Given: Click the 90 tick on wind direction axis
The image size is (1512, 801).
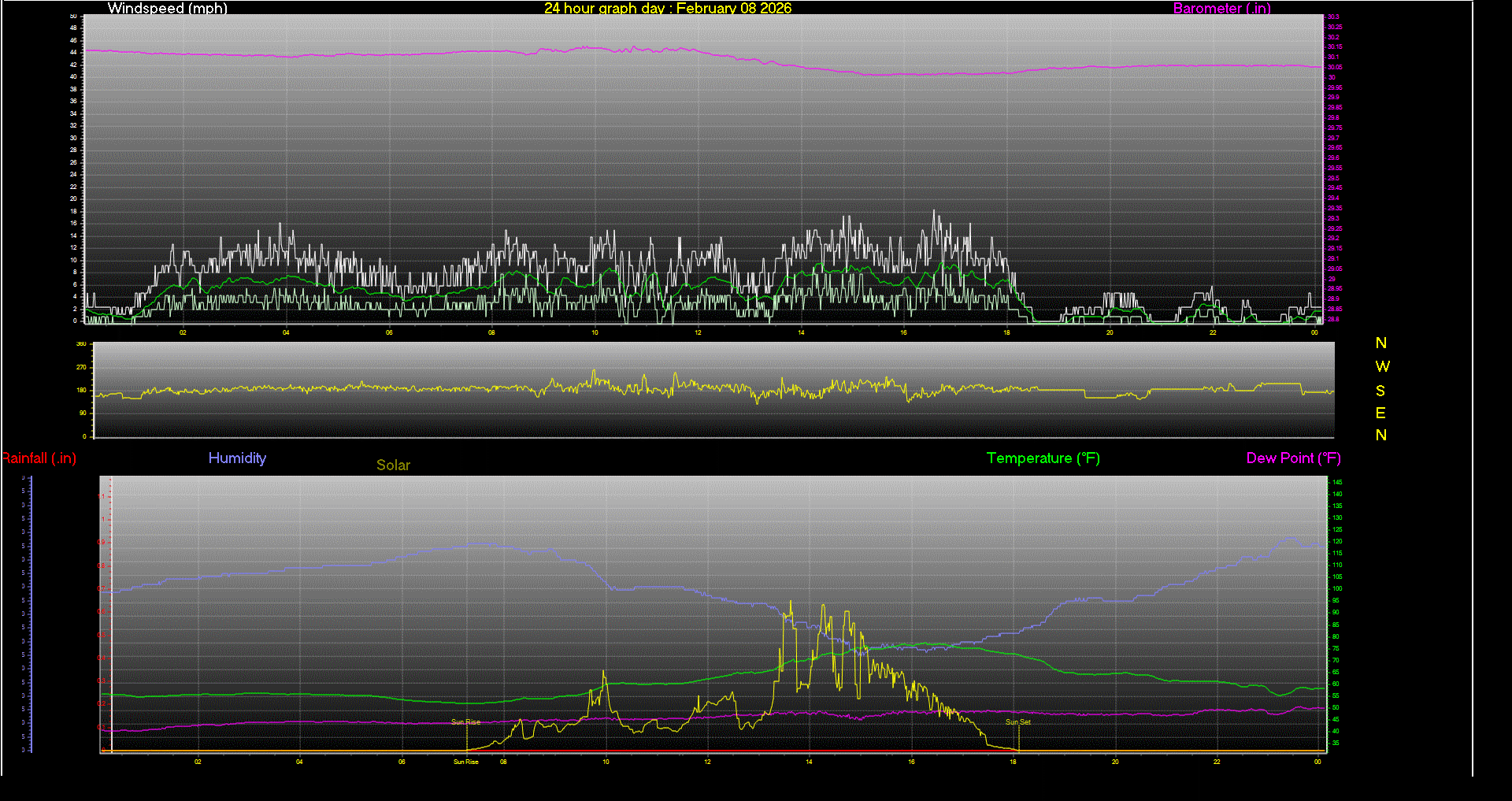Looking at the screenshot, I should (83, 413).
